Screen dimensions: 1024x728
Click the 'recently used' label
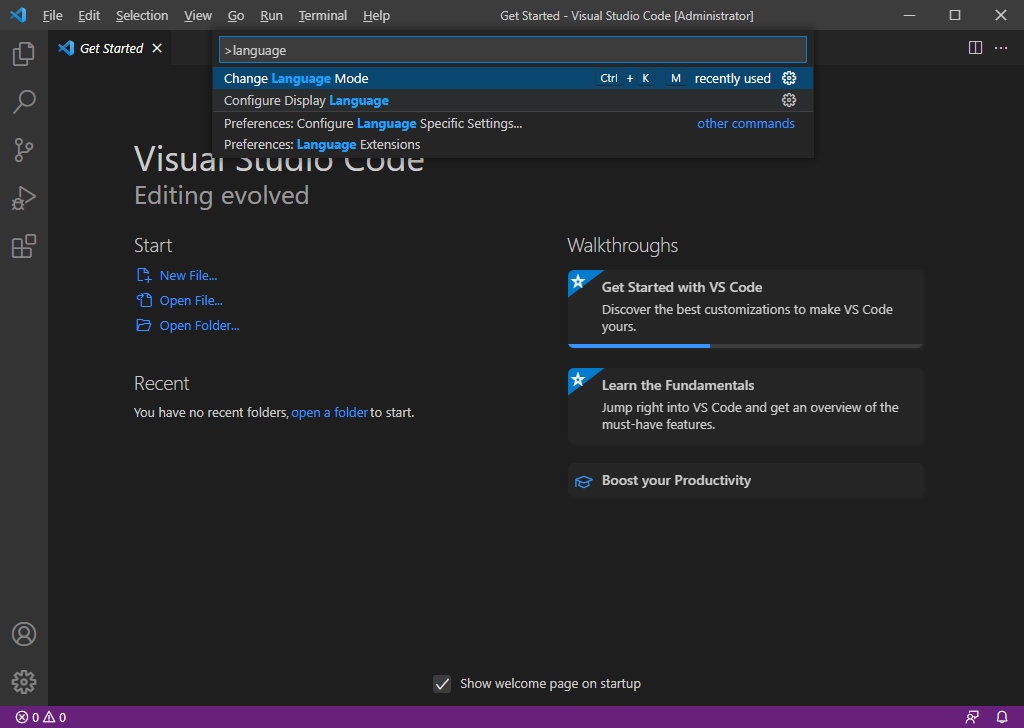point(732,78)
